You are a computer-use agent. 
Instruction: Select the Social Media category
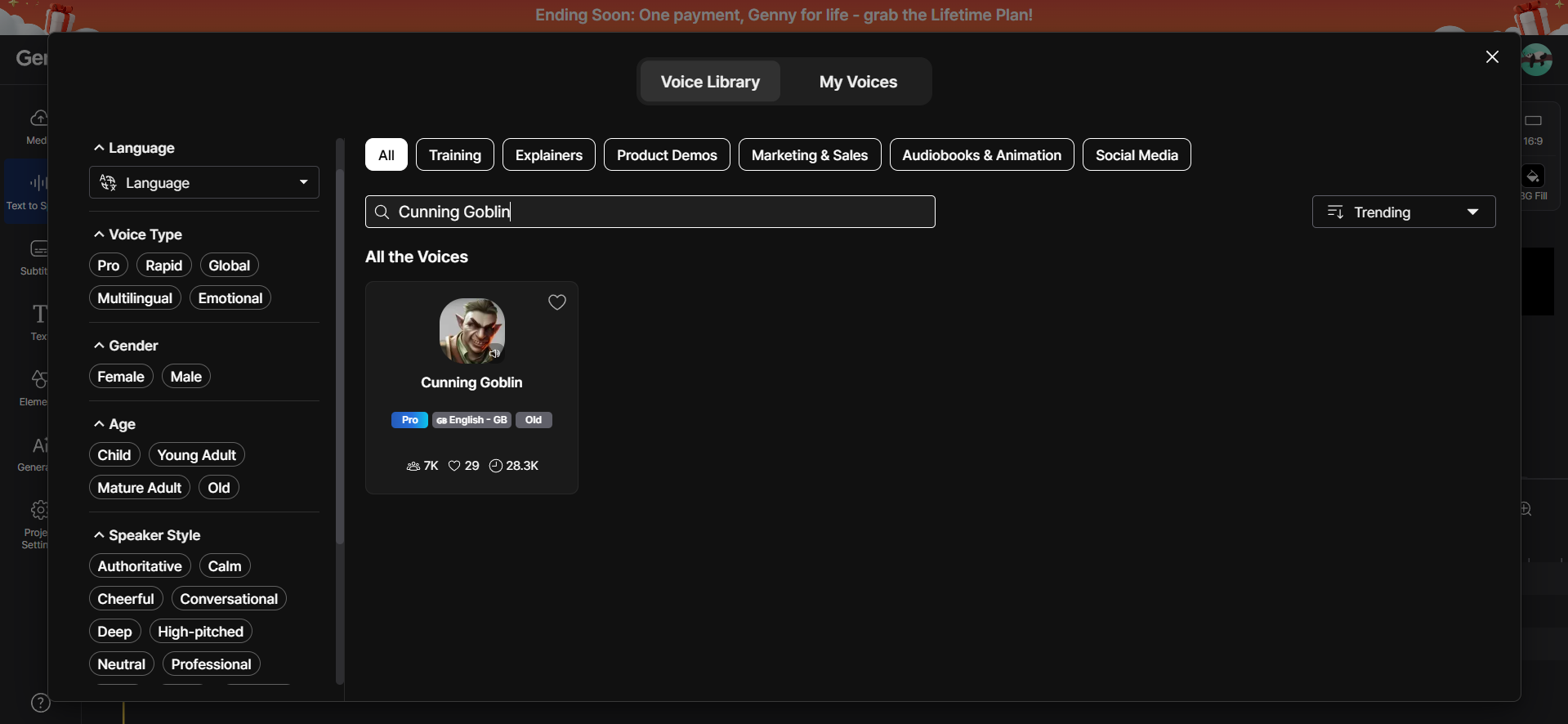1137,154
